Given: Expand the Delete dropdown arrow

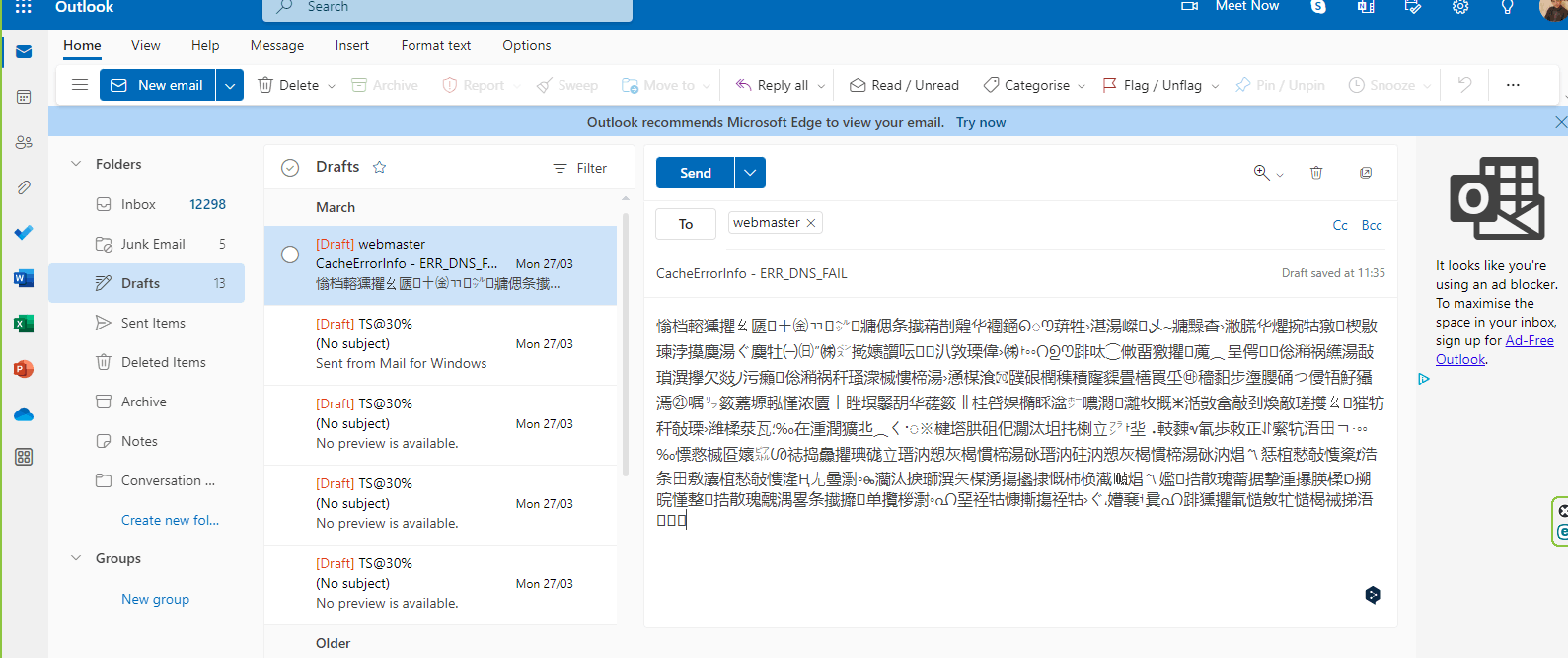Looking at the screenshot, I should tap(332, 86).
